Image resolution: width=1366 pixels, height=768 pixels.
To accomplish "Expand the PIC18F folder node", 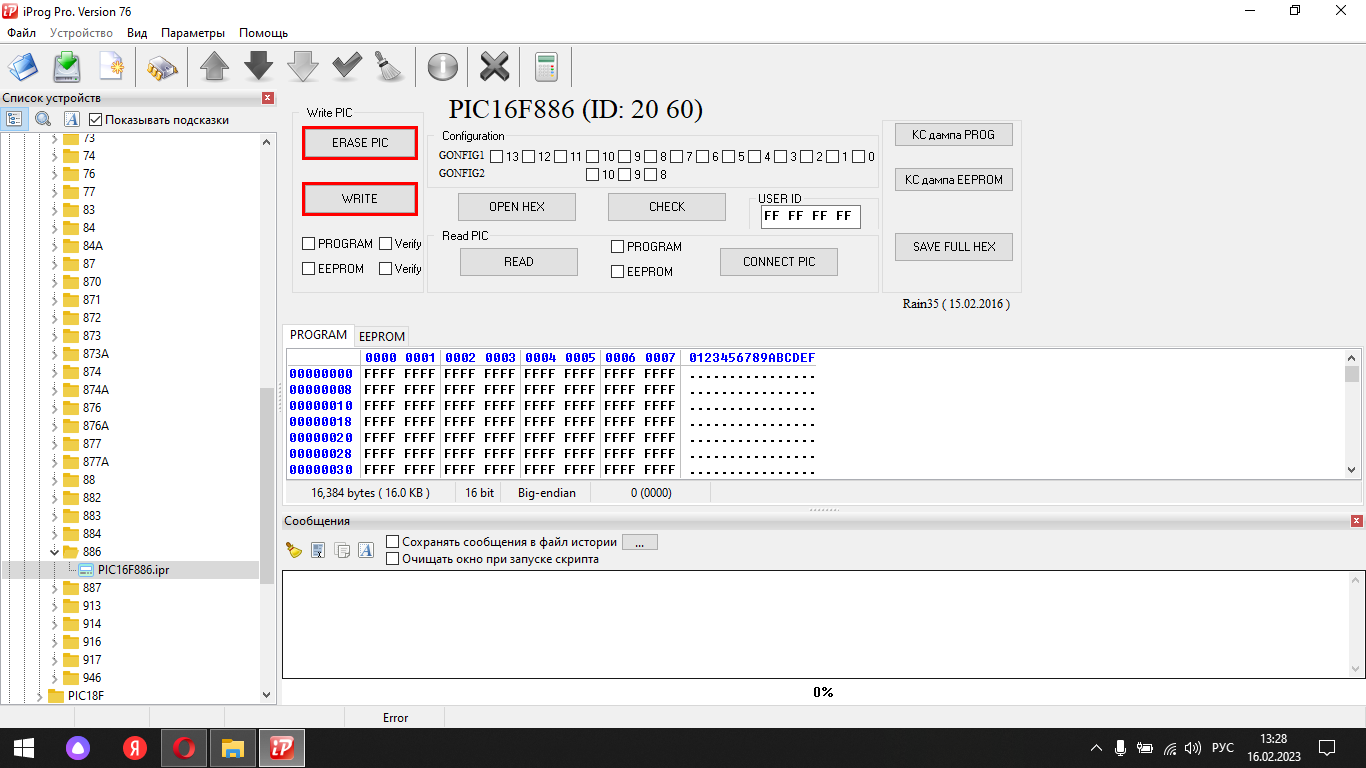I will coord(39,696).
